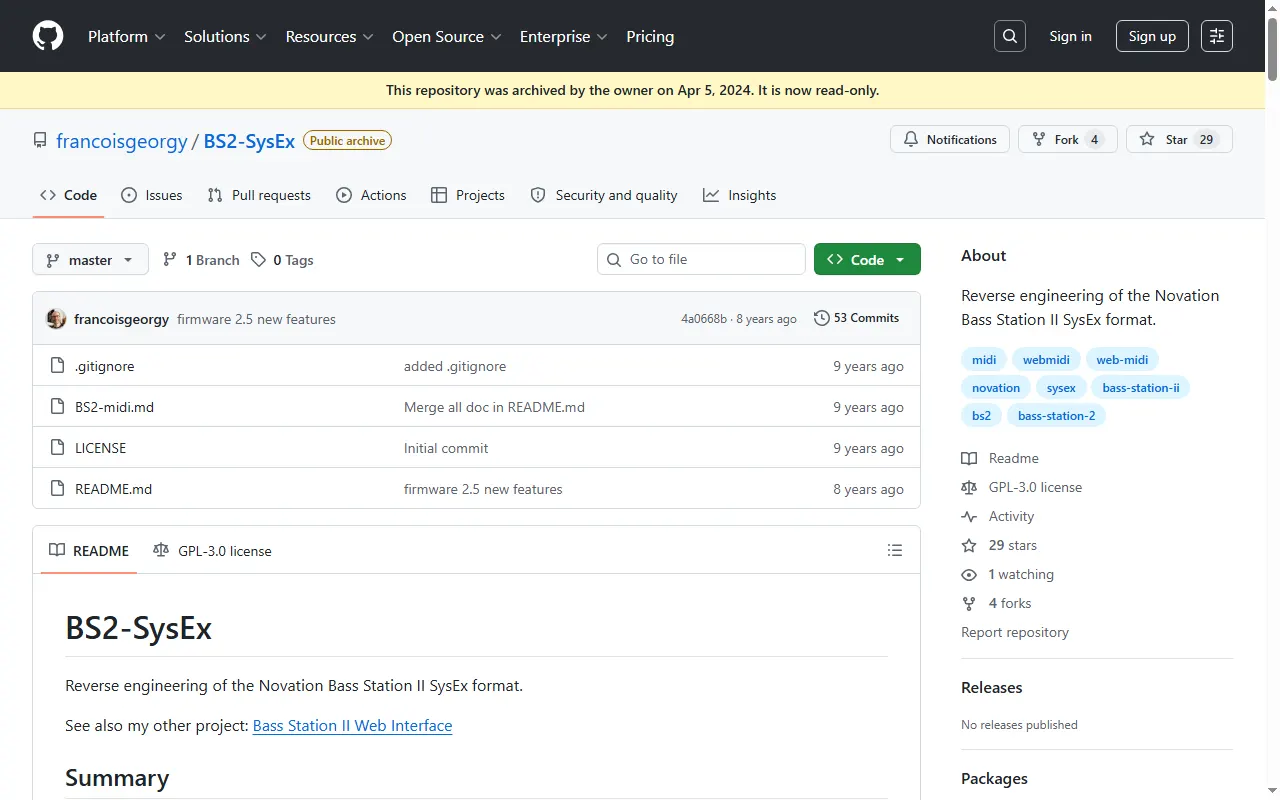Open the Open Source dropdown
1280x800 pixels.
(x=446, y=36)
